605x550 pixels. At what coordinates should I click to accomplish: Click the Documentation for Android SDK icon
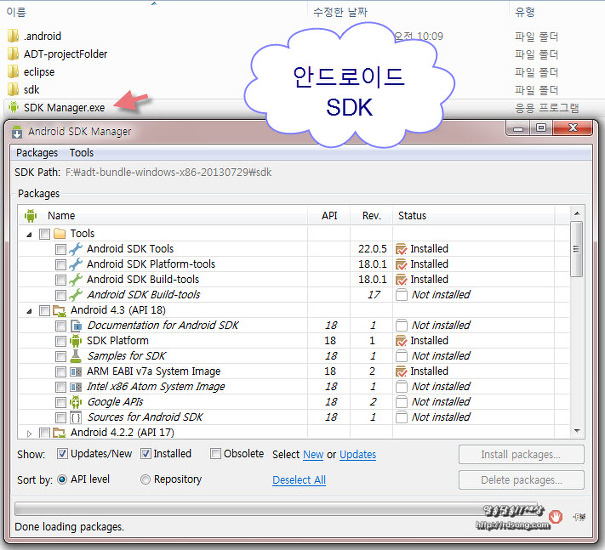(x=76, y=326)
